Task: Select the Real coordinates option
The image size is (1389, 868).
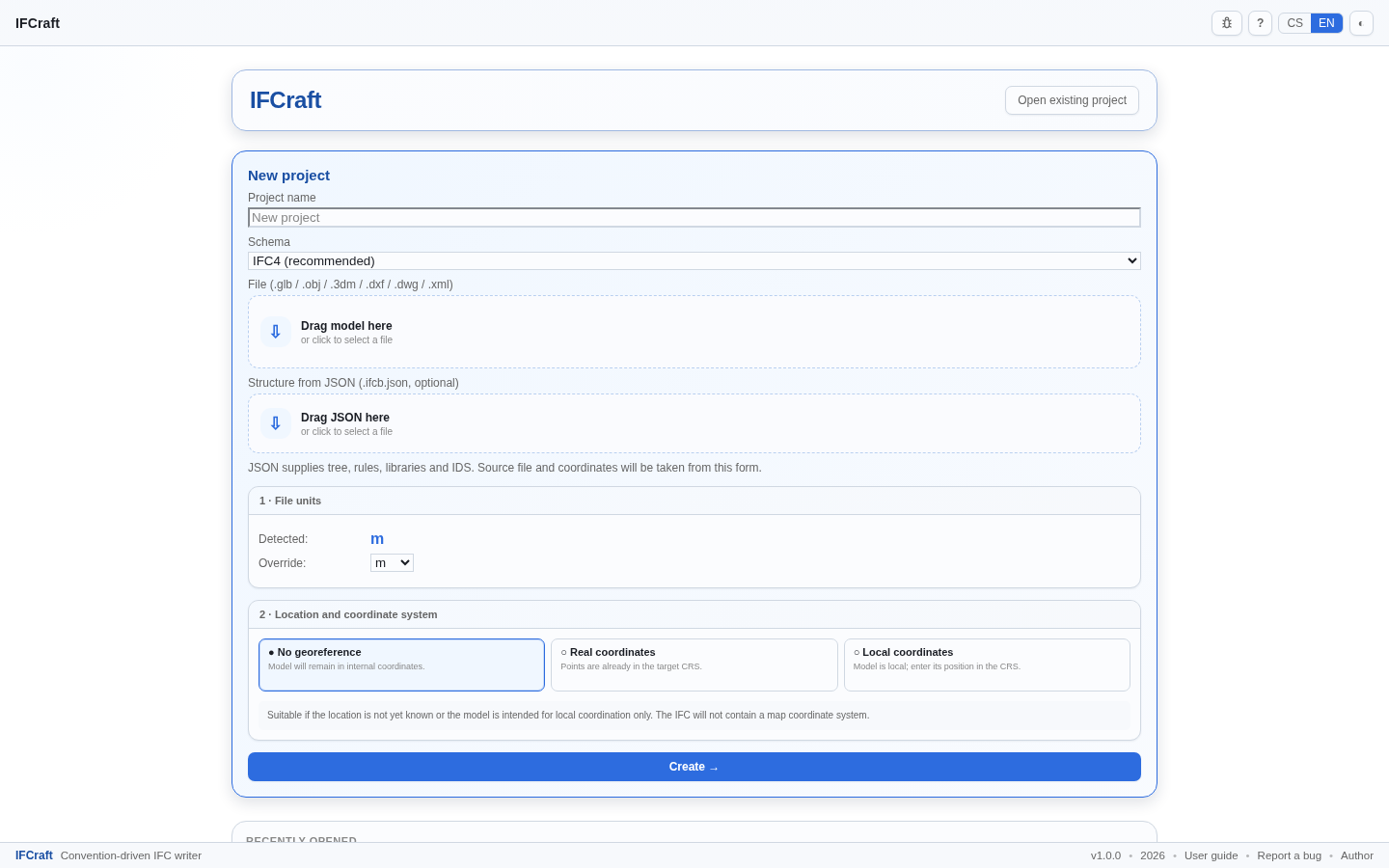Action: tap(694, 665)
